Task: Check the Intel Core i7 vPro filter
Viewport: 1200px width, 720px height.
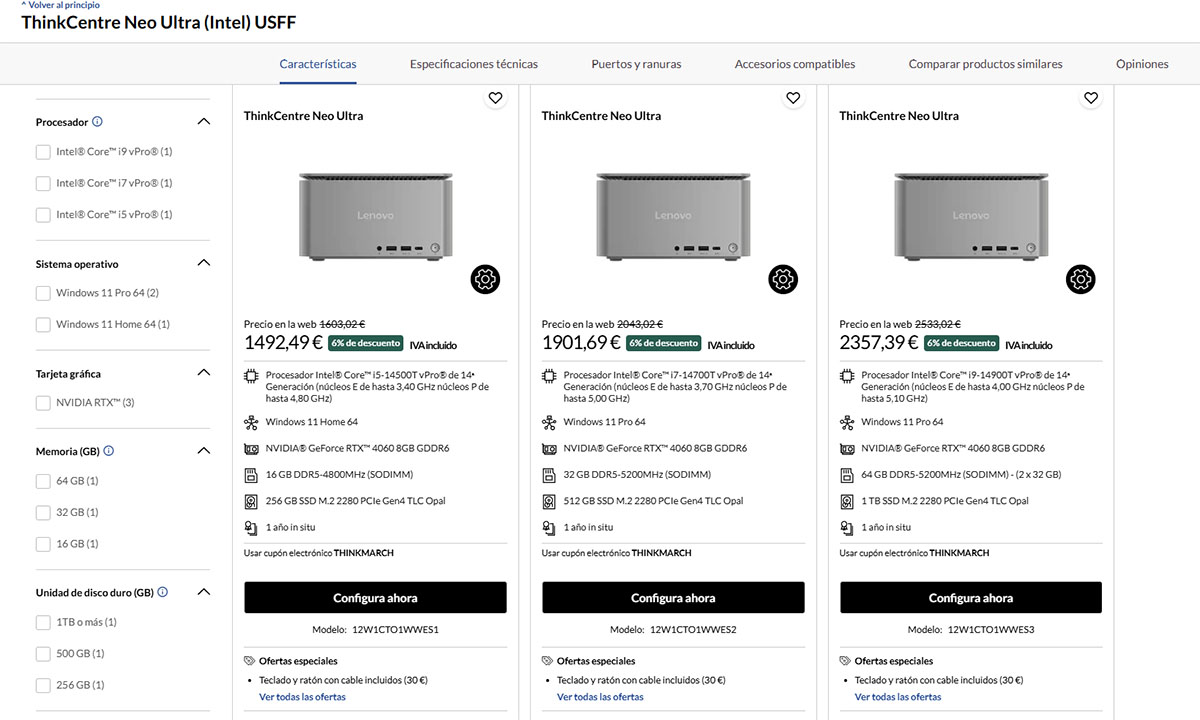Action: (43, 183)
